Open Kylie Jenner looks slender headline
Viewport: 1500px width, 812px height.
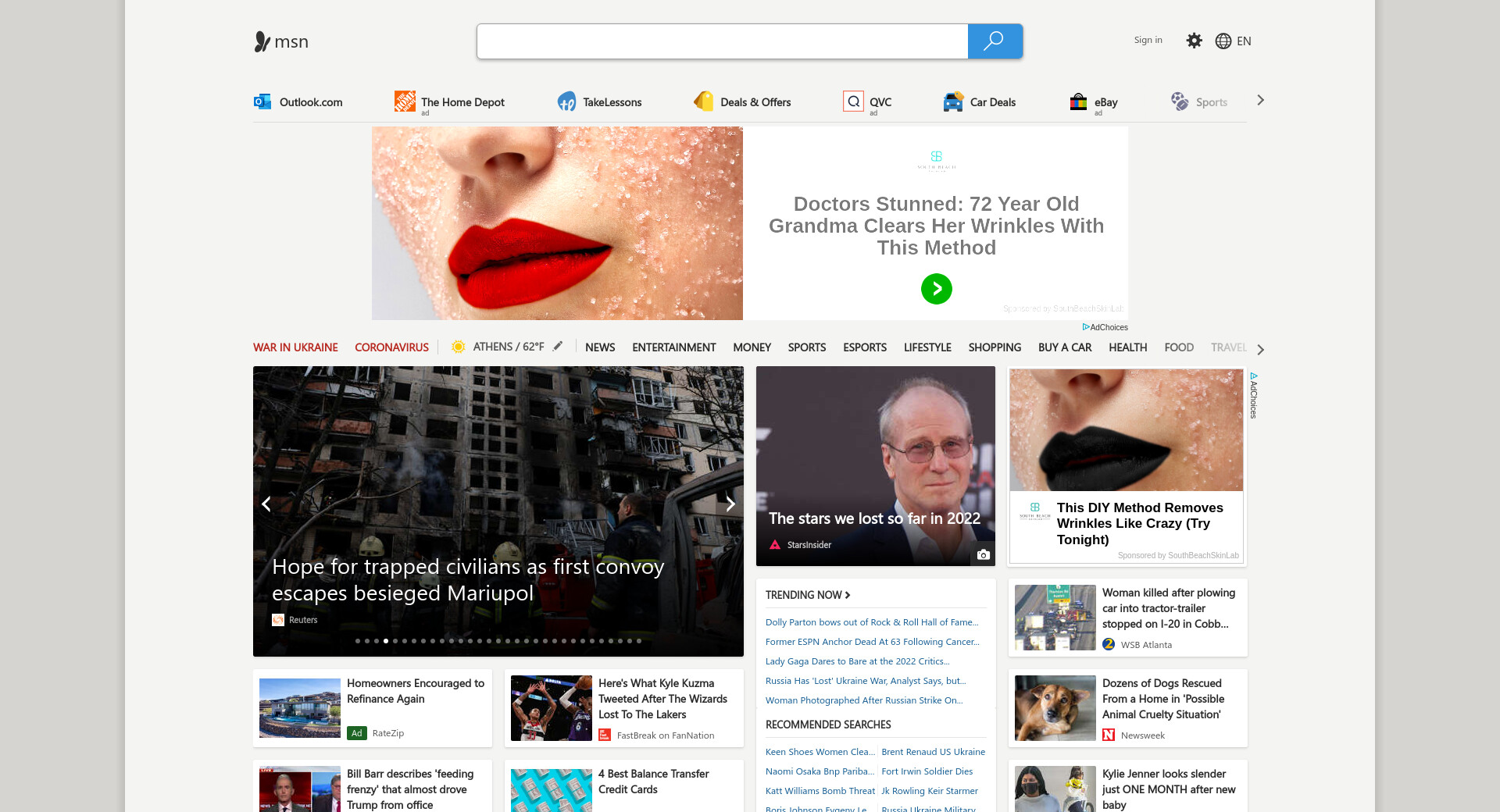coord(1169,789)
